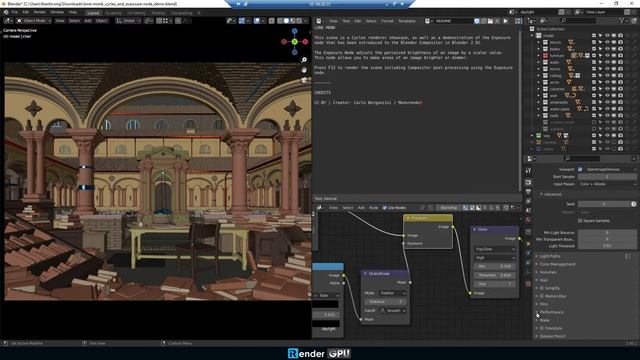Screen dimensions: 640x360
Task: Click the blue Z axis gizmo circle
Action: [x=294, y=31]
